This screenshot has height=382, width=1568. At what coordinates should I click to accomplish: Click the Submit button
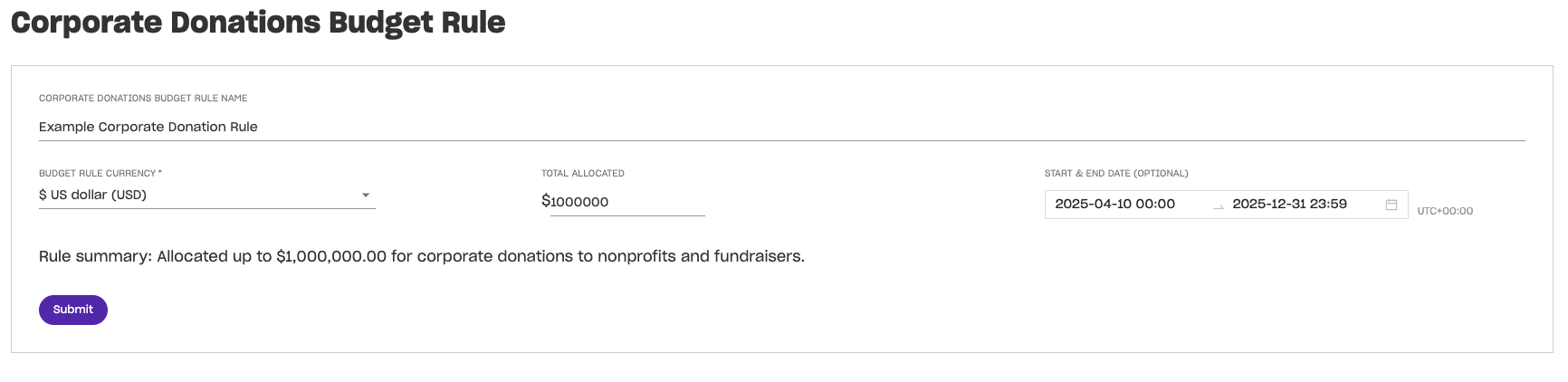[x=73, y=310]
